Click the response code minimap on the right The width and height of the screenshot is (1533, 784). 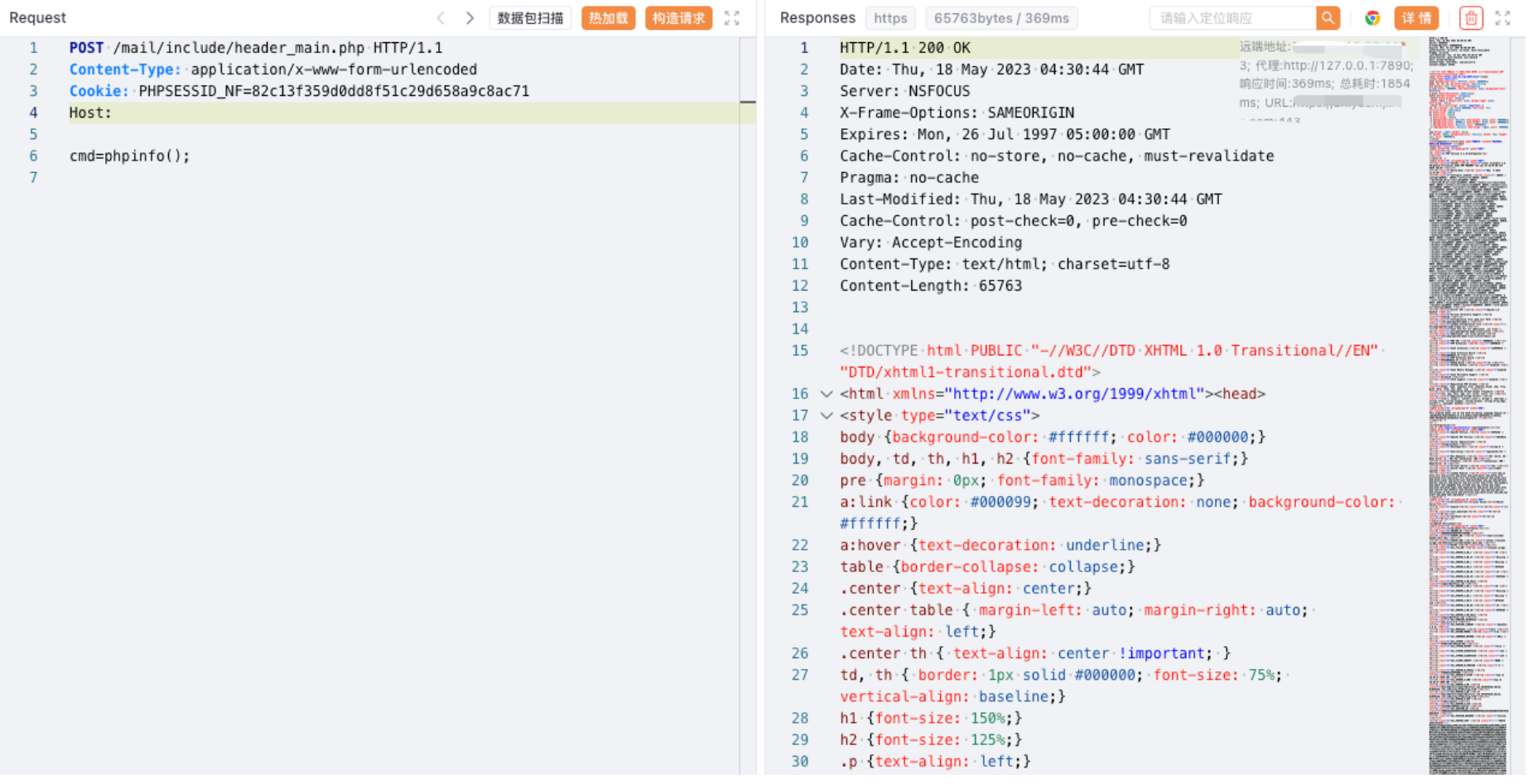(1467, 406)
